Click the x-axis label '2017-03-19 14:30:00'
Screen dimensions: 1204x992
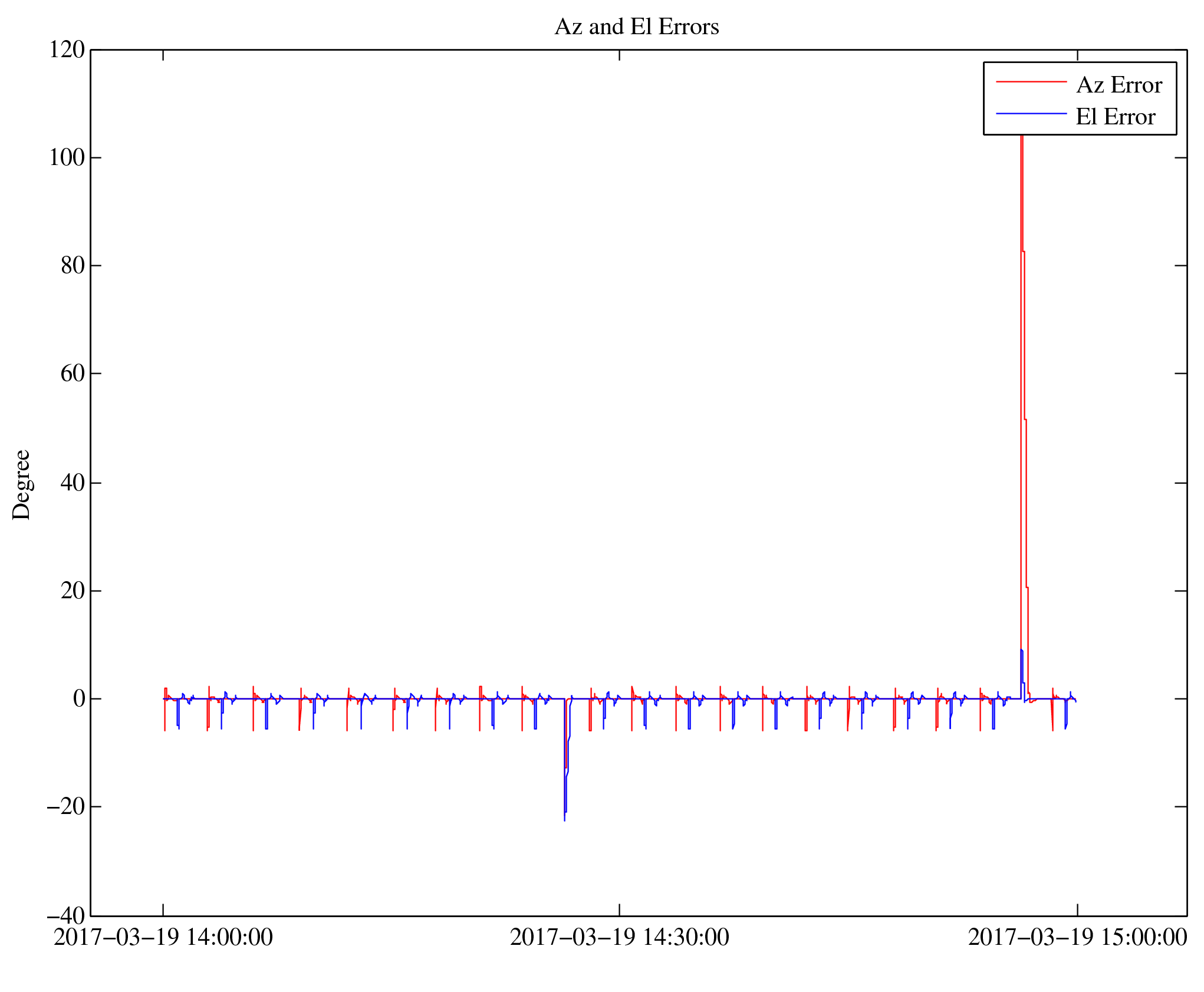click(620, 937)
